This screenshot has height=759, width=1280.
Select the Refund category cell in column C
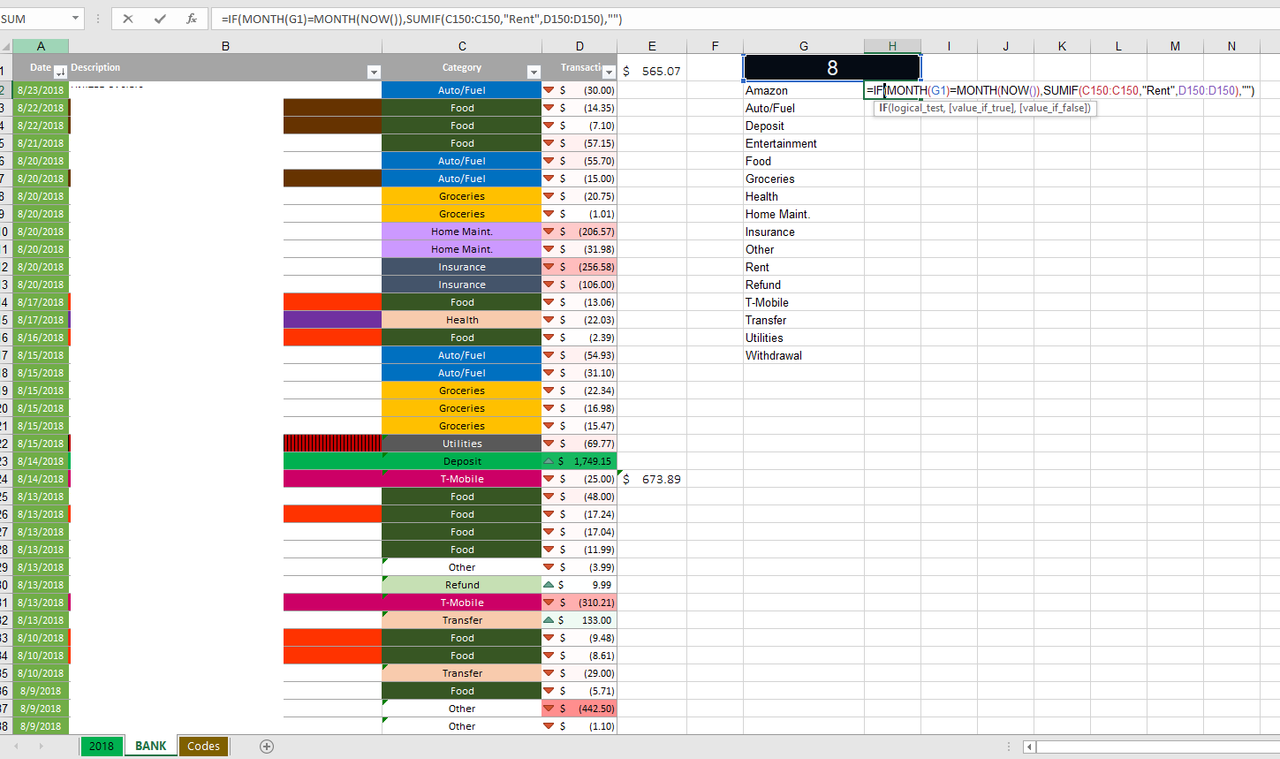coord(462,585)
